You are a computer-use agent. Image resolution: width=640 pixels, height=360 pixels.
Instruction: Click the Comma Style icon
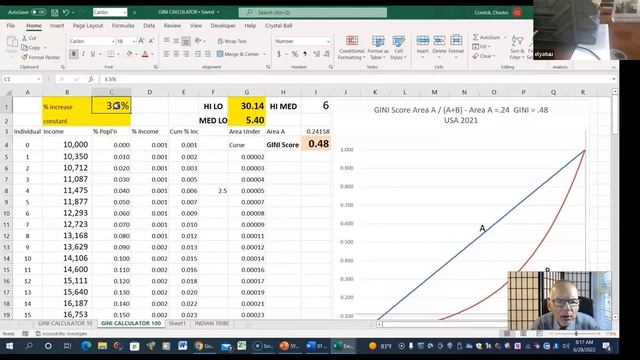305,54
